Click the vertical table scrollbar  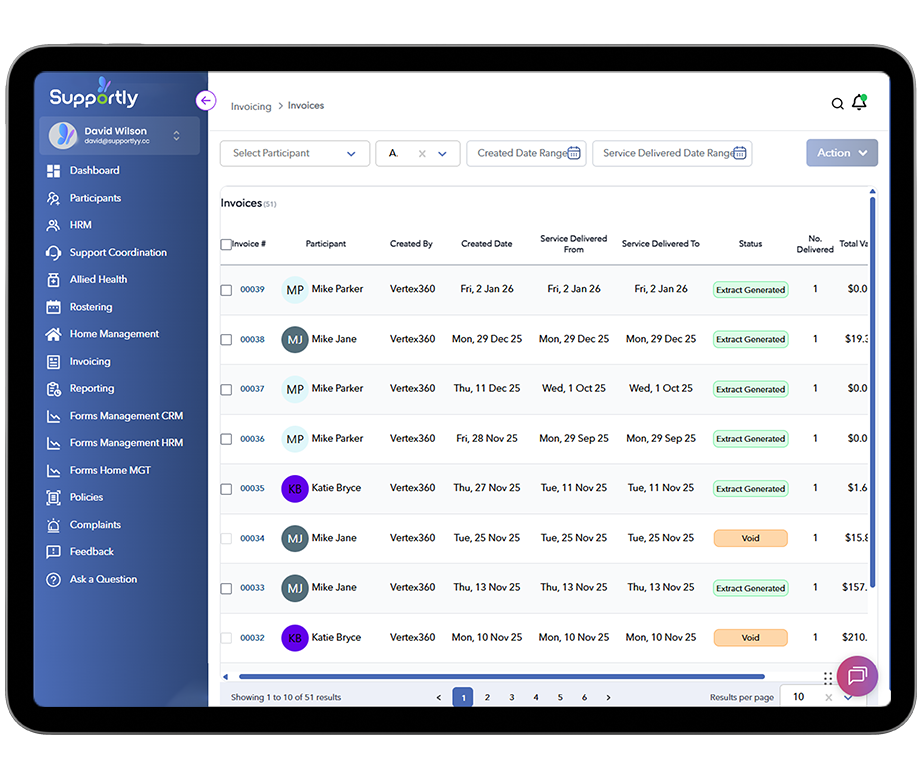tap(873, 392)
